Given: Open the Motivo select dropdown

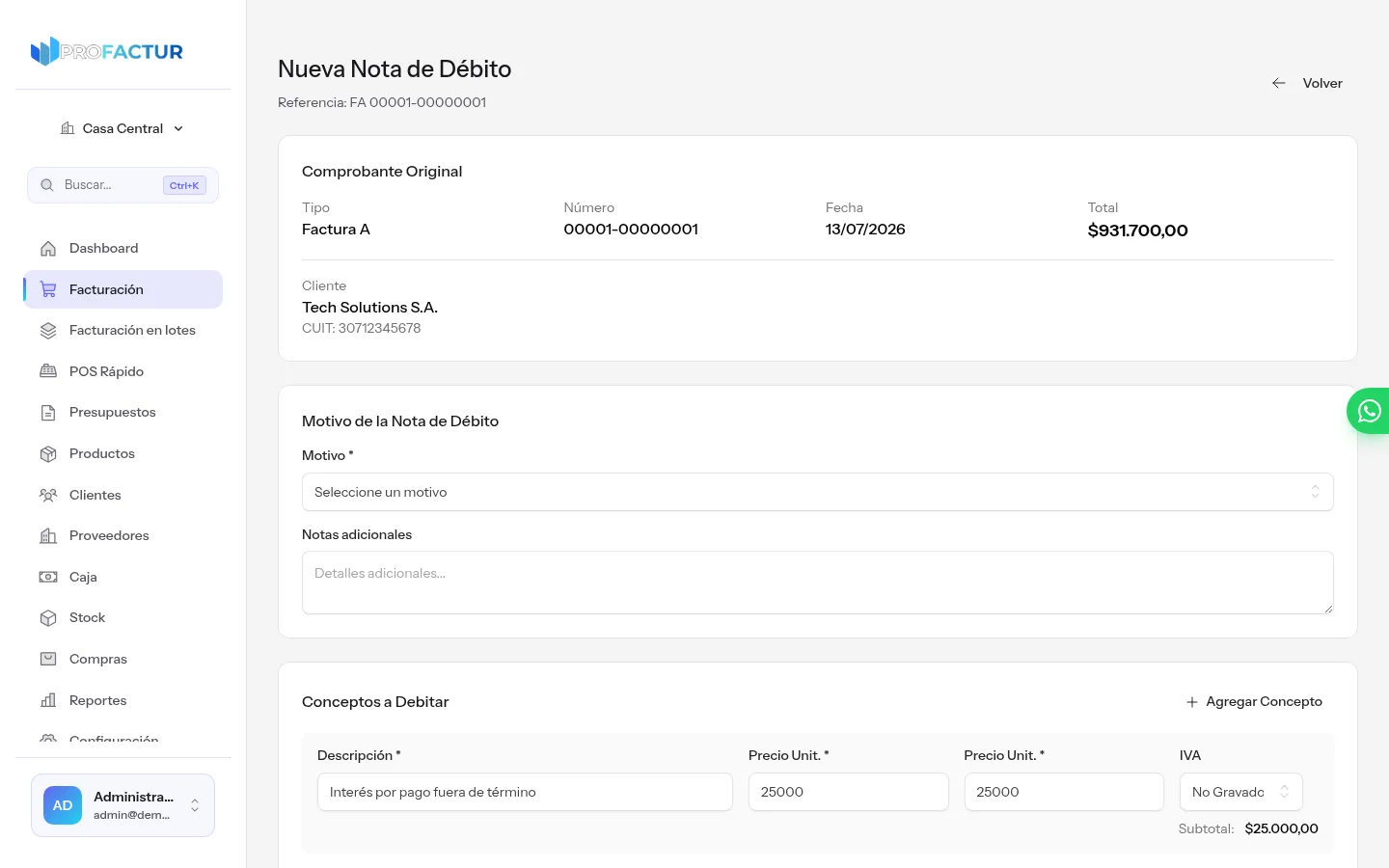Looking at the screenshot, I should click(x=817, y=492).
